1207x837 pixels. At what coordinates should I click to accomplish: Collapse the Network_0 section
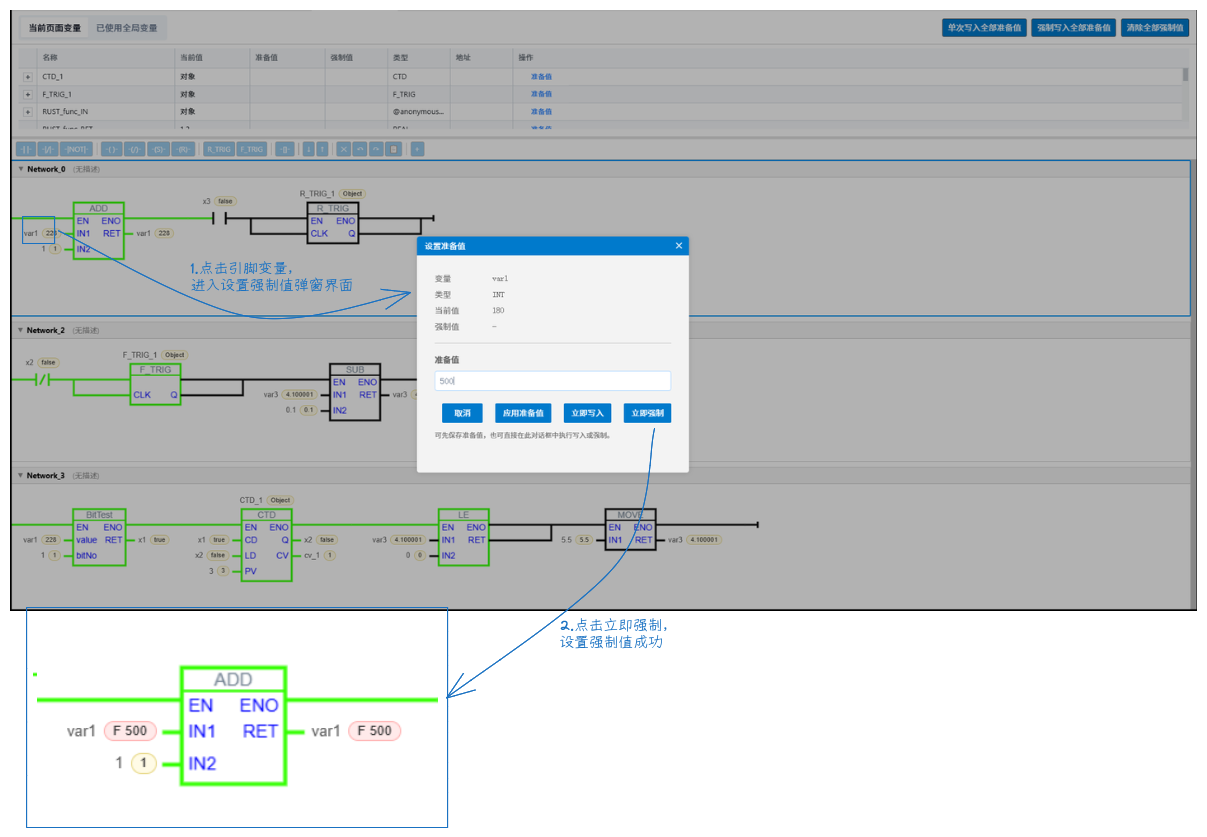pyautogui.click(x=21, y=169)
